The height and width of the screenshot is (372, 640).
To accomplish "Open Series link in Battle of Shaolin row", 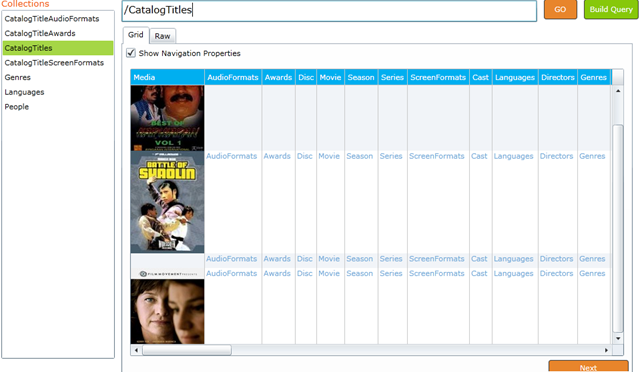I will [391, 156].
